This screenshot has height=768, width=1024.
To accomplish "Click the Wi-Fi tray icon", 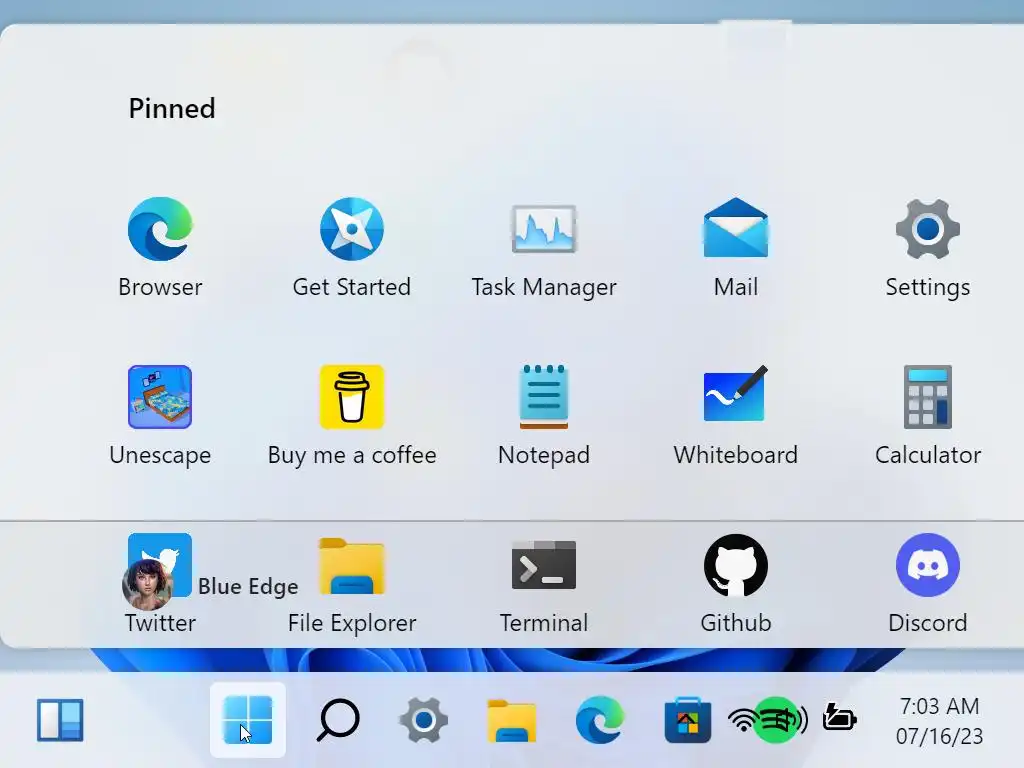I will [x=742, y=720].
